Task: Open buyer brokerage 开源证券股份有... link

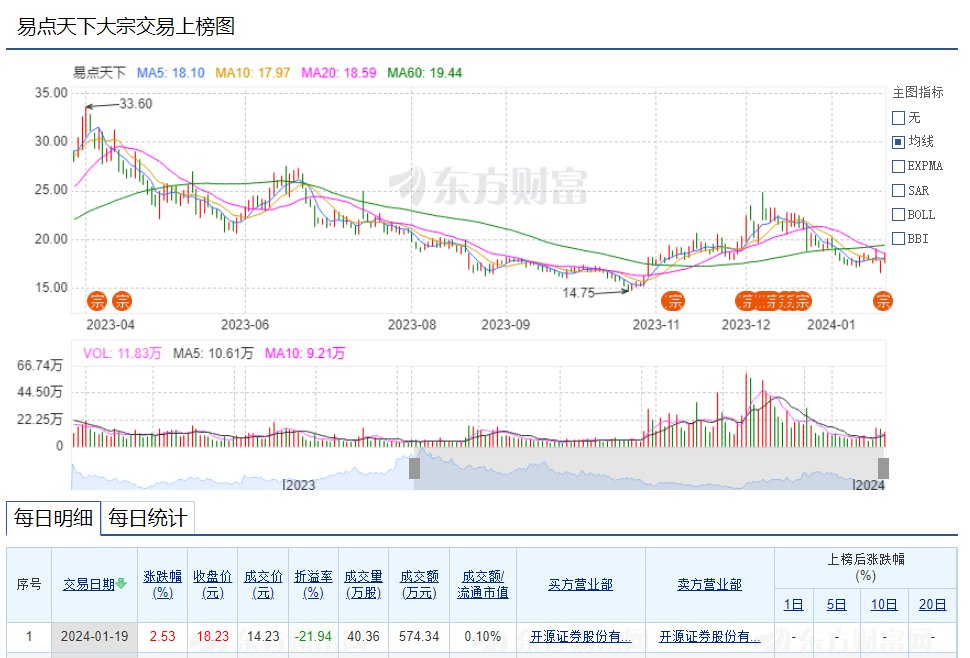Action: 581,636
